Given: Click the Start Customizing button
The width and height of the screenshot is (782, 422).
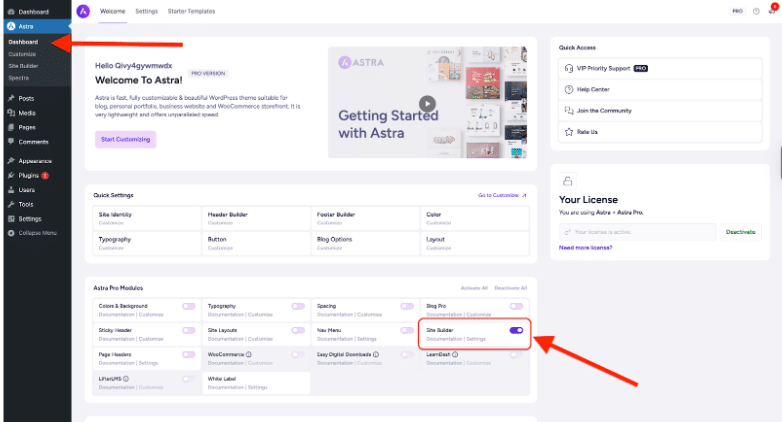Looking at the screenshot, I should click(126, 139).
